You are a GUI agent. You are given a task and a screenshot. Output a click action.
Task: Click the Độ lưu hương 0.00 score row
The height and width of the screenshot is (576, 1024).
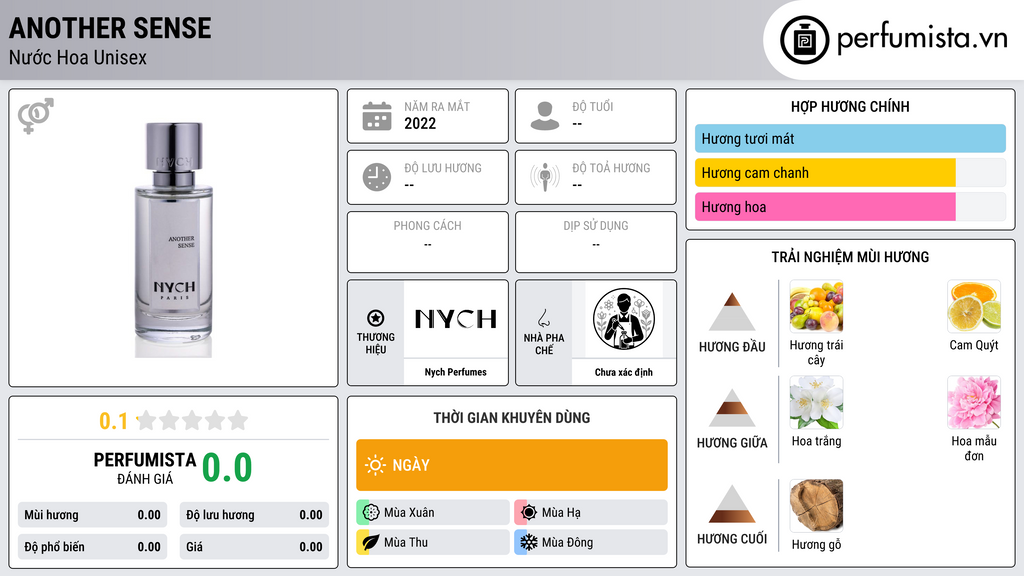click(254, 515)
